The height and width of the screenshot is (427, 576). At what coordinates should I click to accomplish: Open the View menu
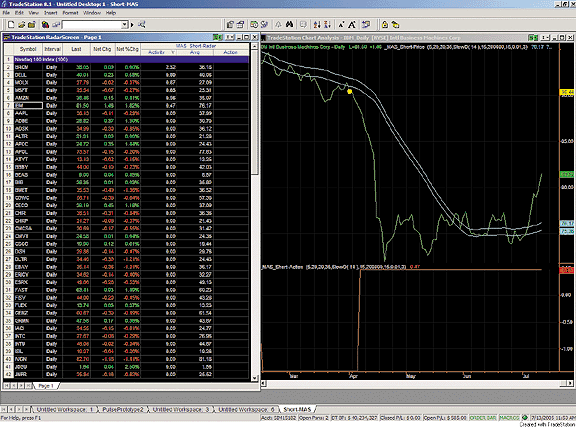(33, 13)
